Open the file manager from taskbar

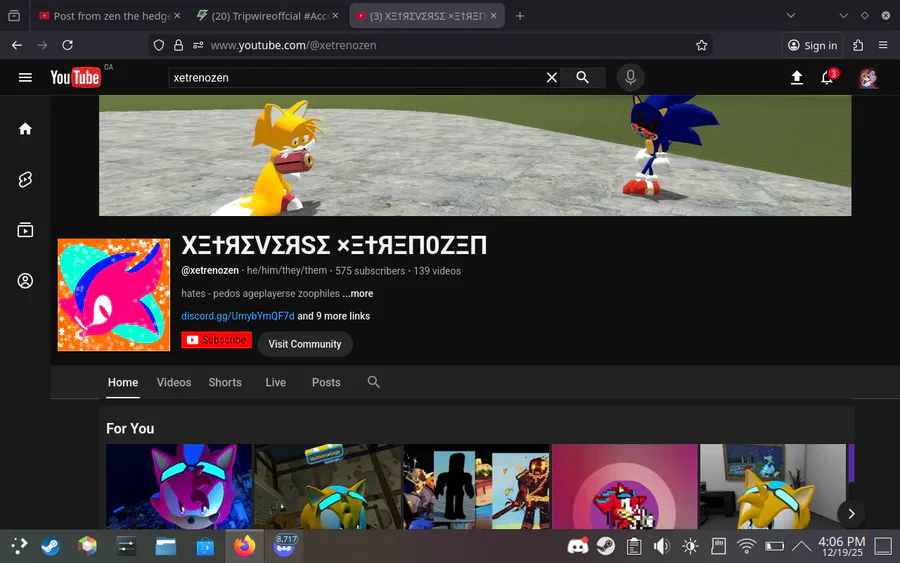tap(166, 546)
